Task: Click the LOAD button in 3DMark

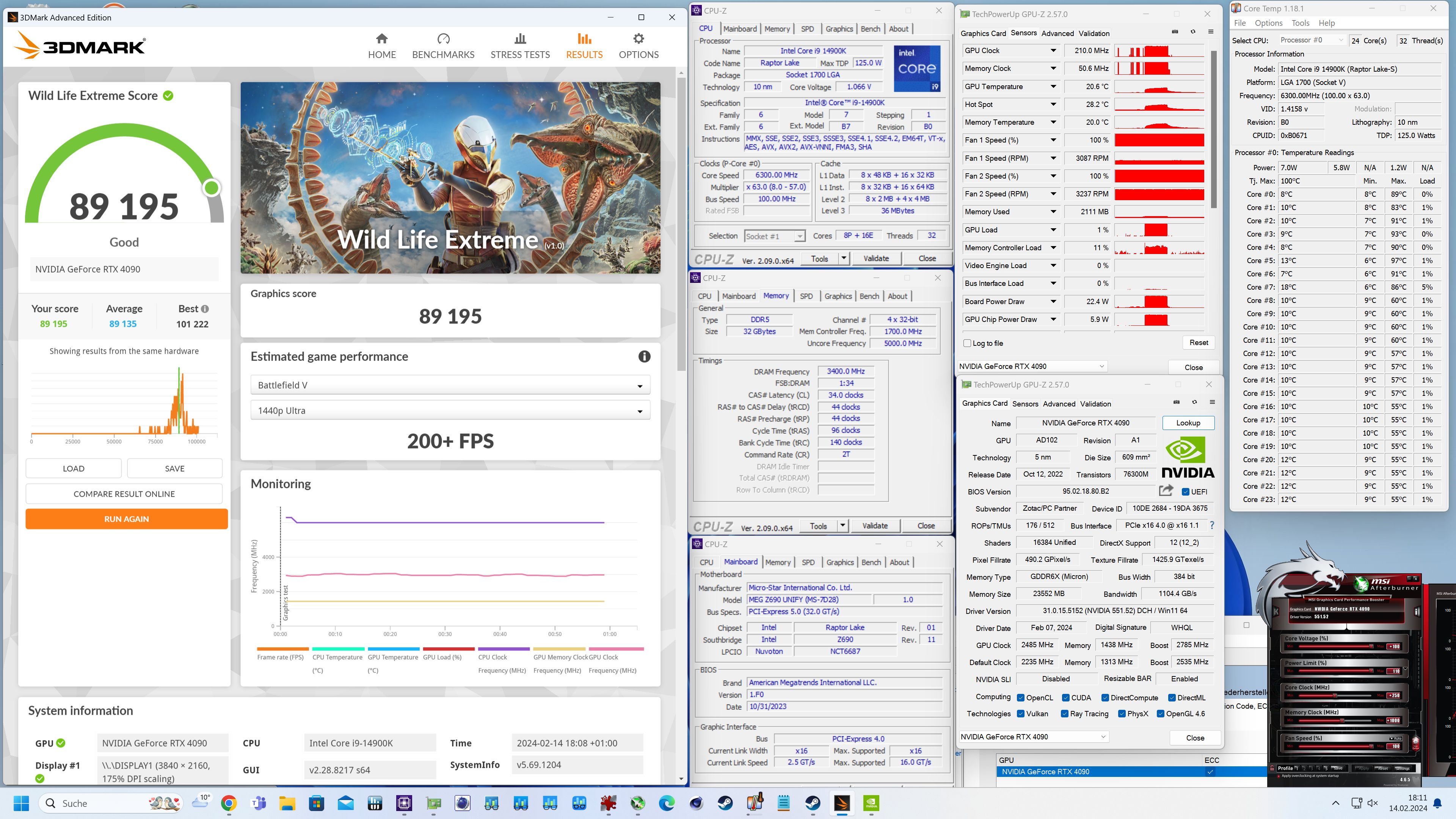Action: [74, 469]
